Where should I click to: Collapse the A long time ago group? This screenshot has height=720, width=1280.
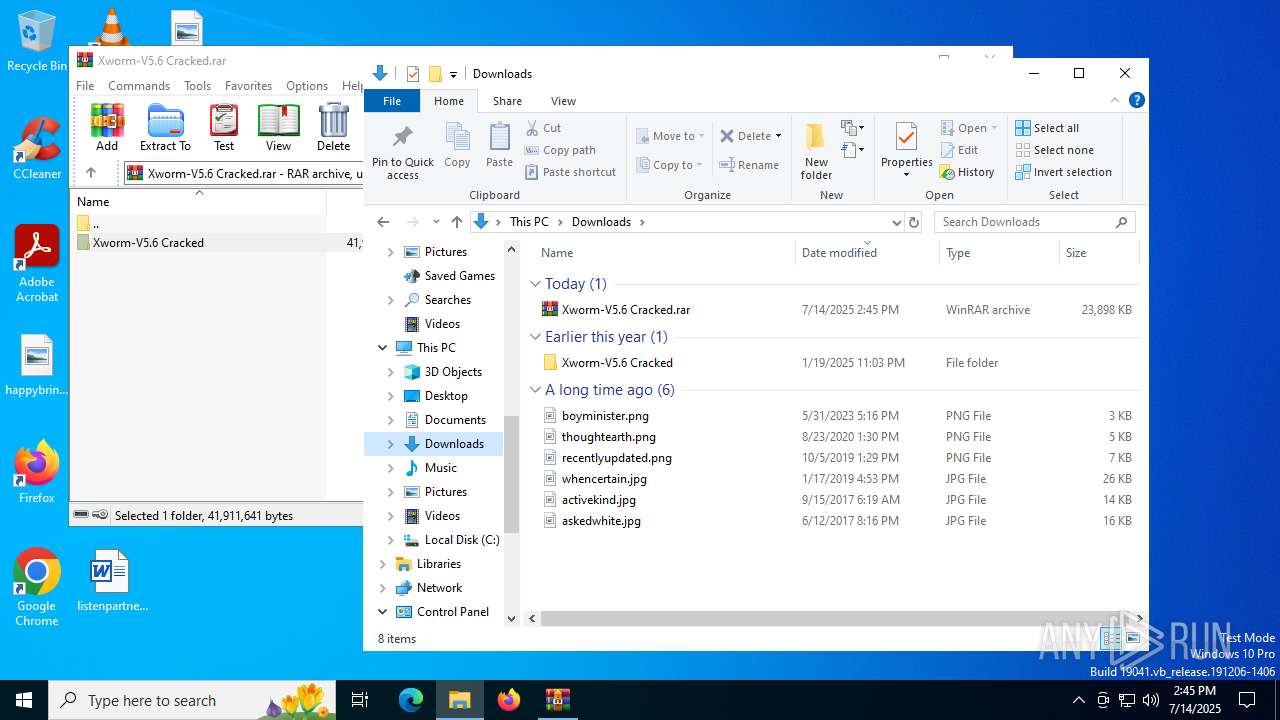pyautogui.click(x=535, y=390)
